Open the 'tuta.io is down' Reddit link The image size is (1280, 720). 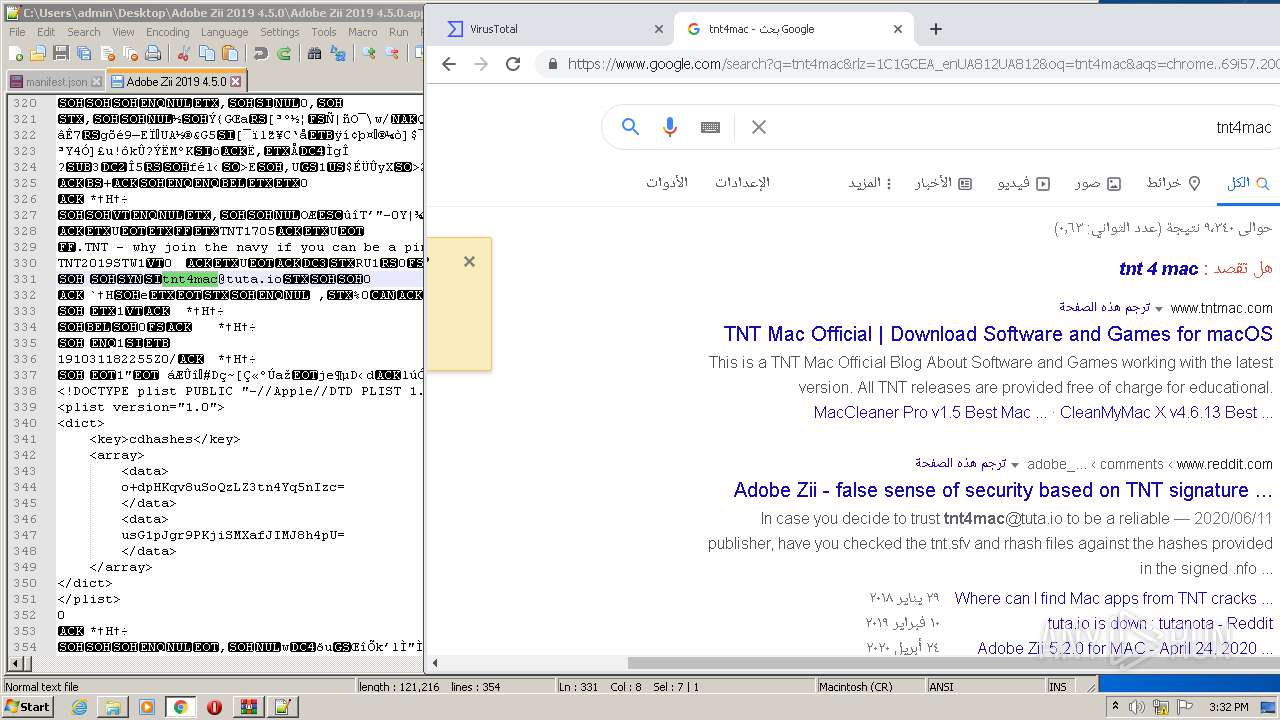click(x=1160, y=623)
